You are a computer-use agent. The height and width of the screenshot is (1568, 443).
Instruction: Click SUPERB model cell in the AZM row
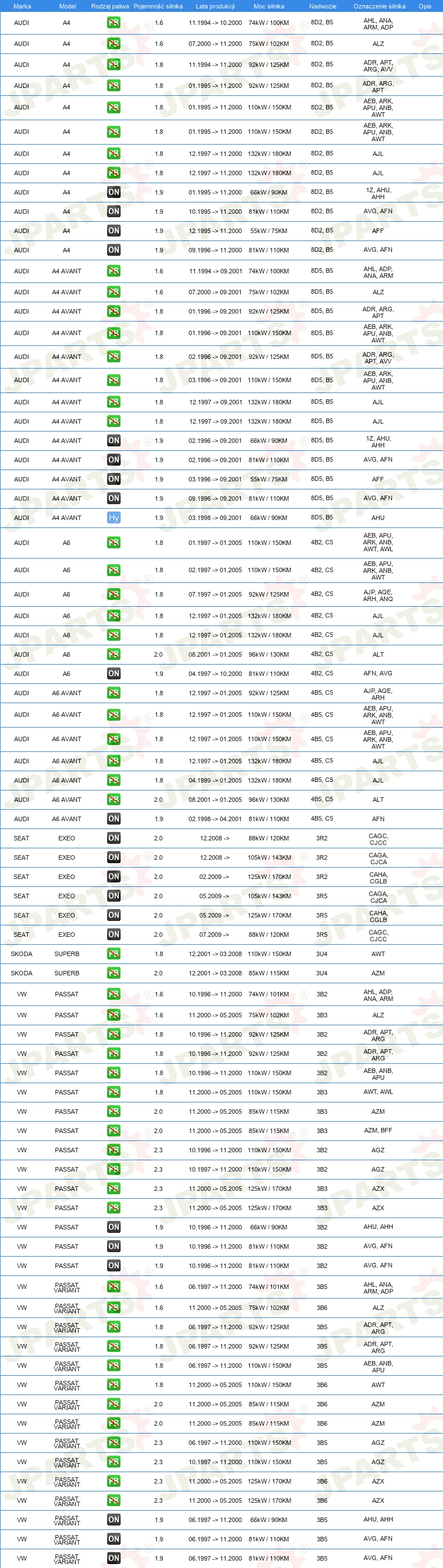67,973
